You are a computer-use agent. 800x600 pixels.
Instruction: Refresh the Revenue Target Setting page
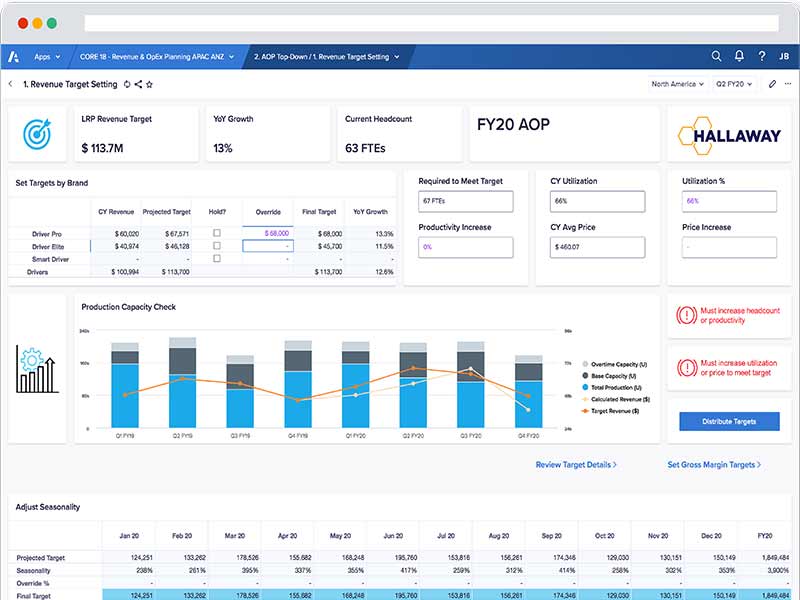127,84
